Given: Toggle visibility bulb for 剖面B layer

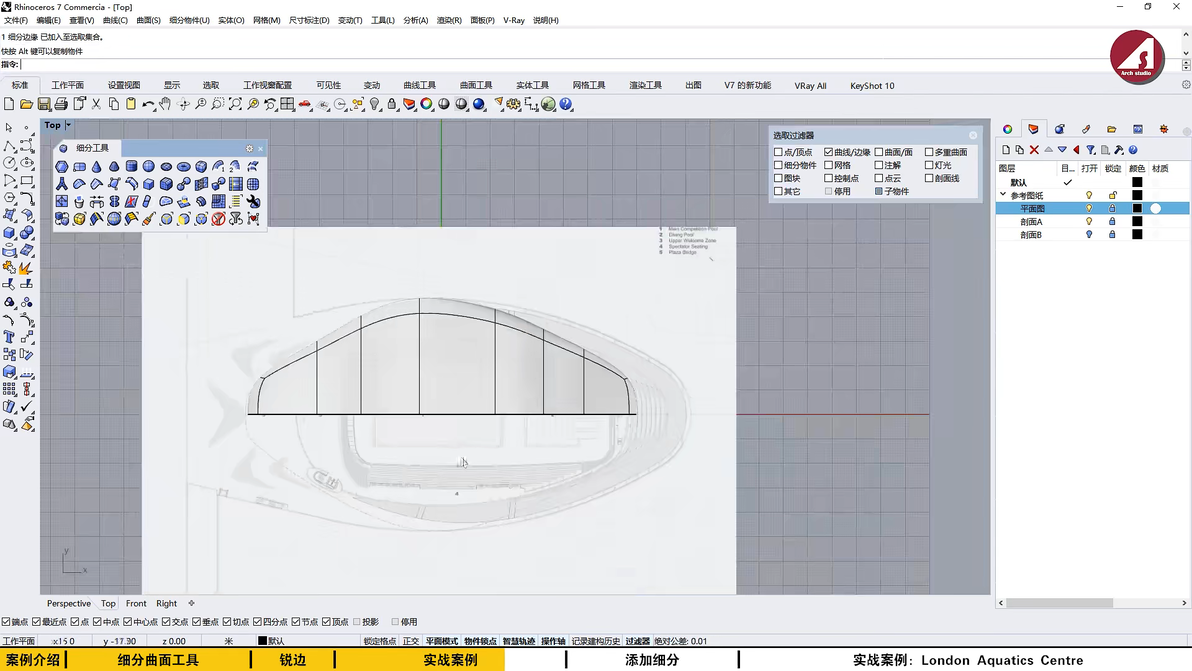Looking at the screenshot, I should [1089, 234].
